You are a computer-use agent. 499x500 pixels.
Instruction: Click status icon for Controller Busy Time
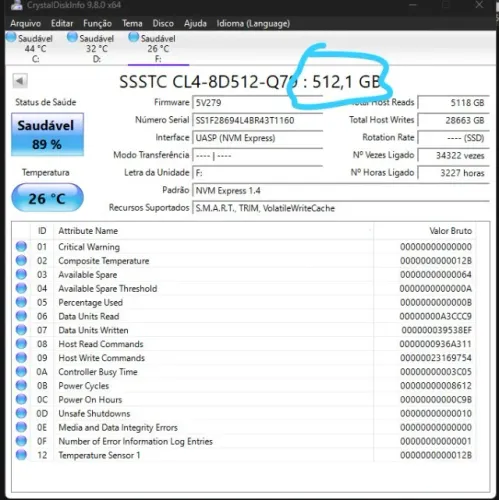tap(21, 372)
